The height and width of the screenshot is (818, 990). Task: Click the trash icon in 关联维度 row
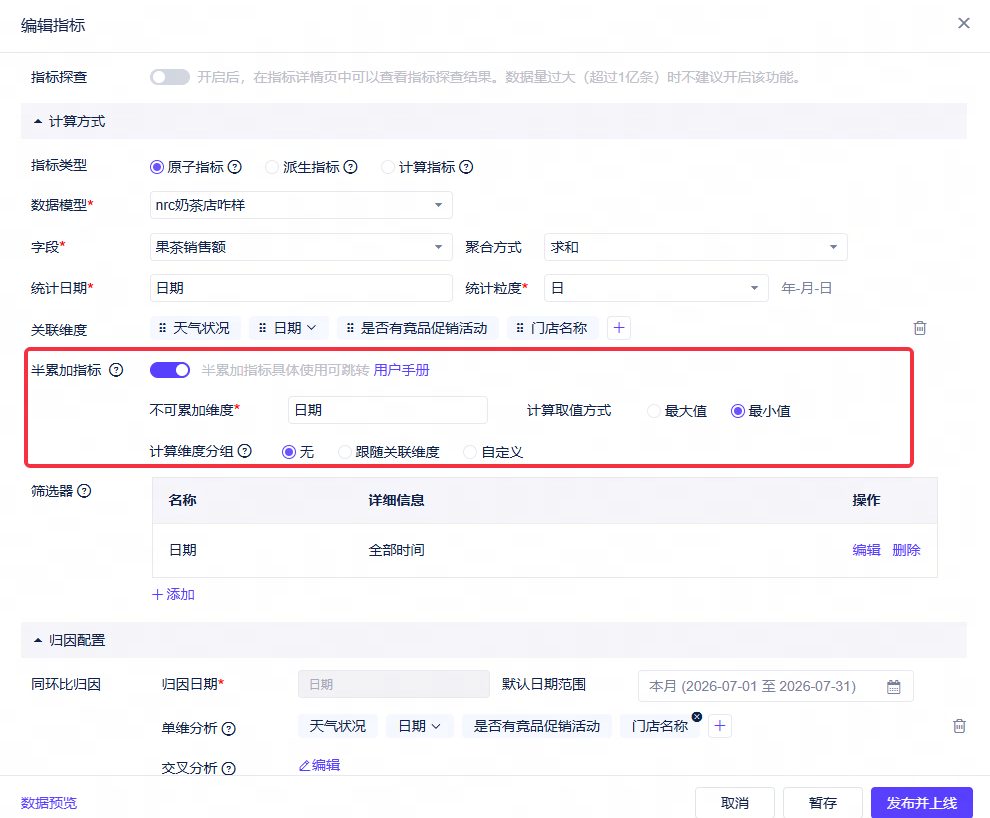click(920, 328)
